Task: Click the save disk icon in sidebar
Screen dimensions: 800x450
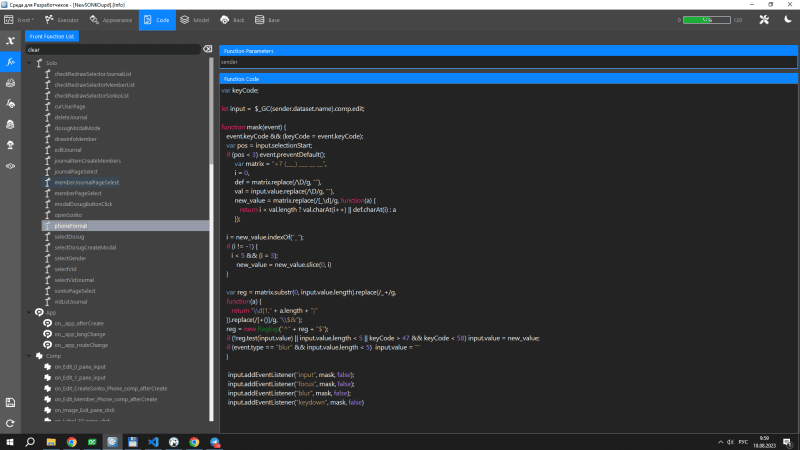Action: coord(10,402)
